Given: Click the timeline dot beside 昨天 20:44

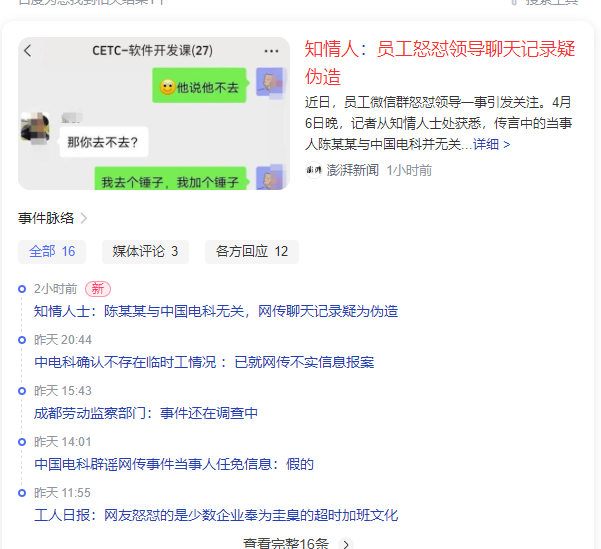Looking at the screenshot, I should 22,340.
